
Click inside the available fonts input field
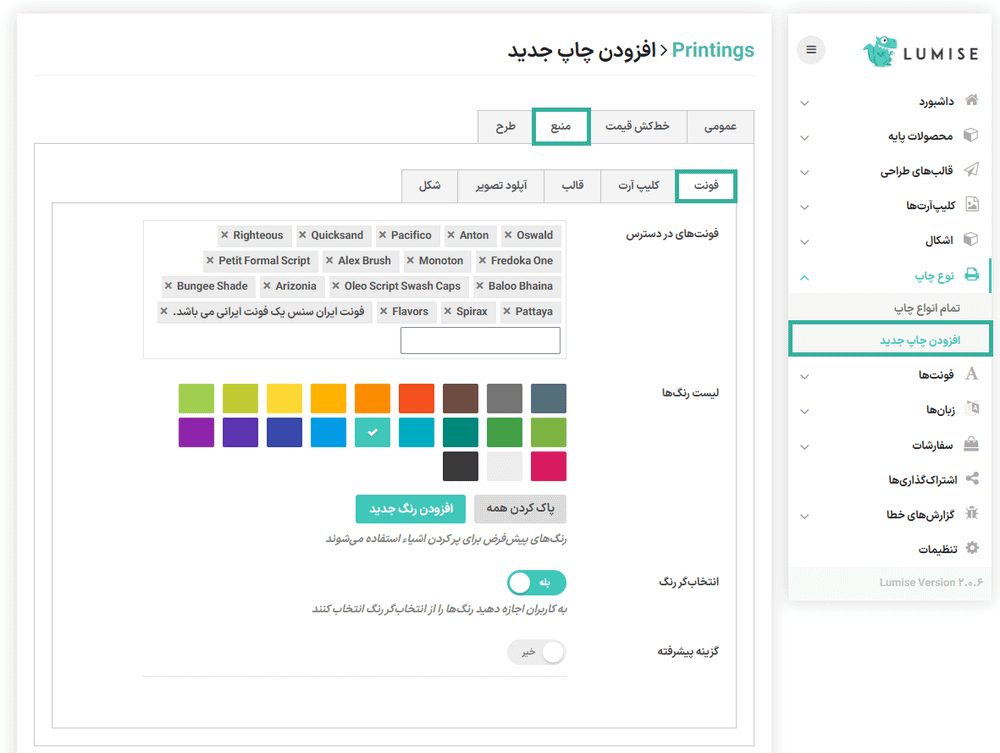click(480, 341)
